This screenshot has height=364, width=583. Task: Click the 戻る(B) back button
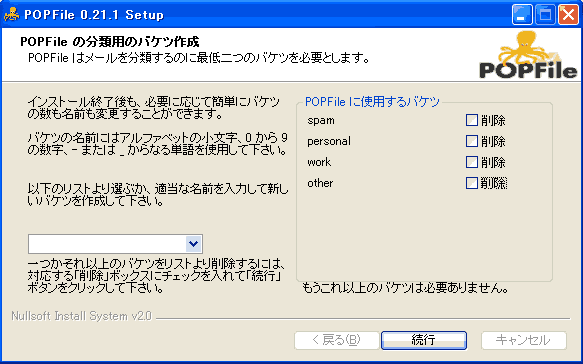click(x=336, y=340)
